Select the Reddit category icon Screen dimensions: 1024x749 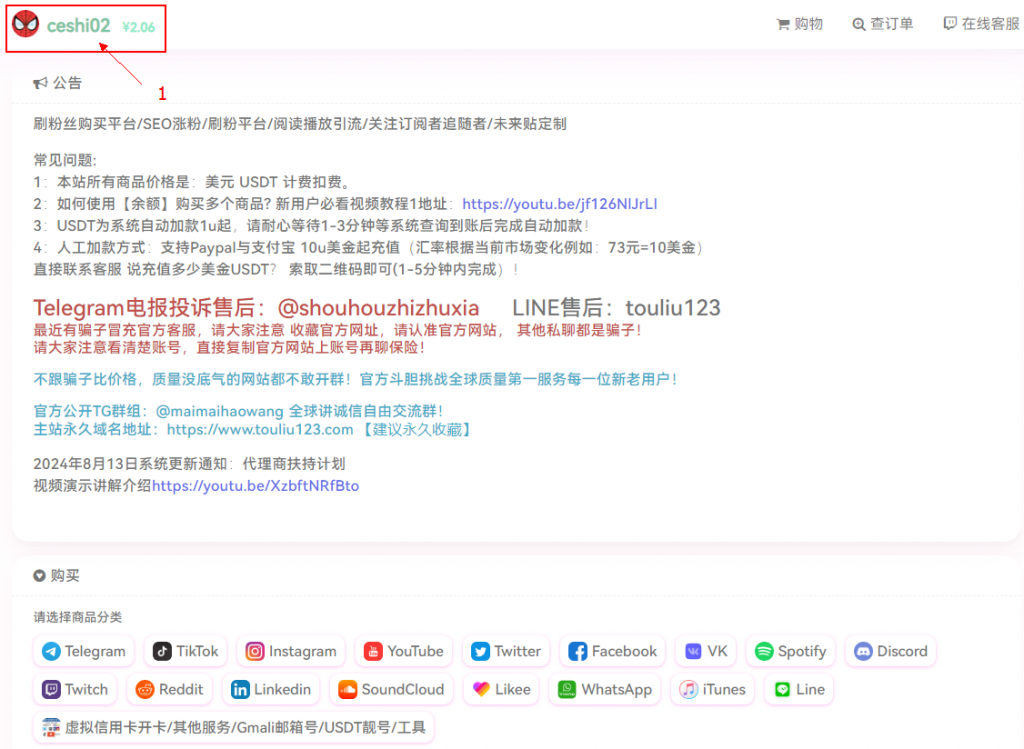[145, 690]
